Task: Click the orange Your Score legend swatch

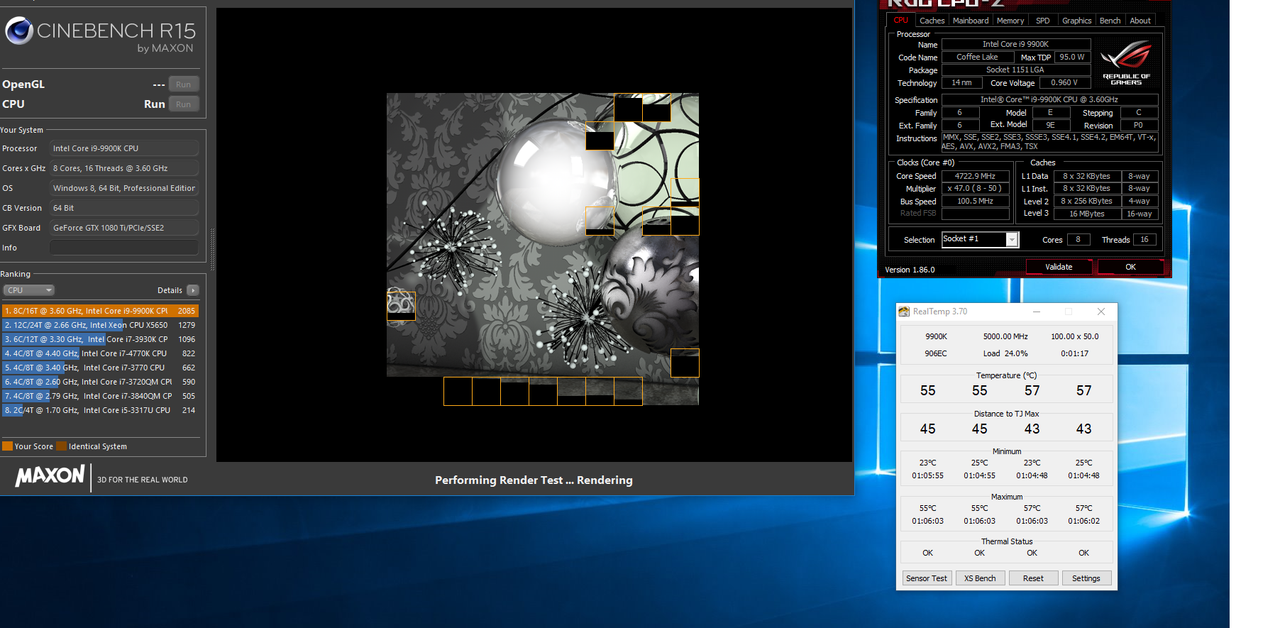Action: (x=7, y=446)
